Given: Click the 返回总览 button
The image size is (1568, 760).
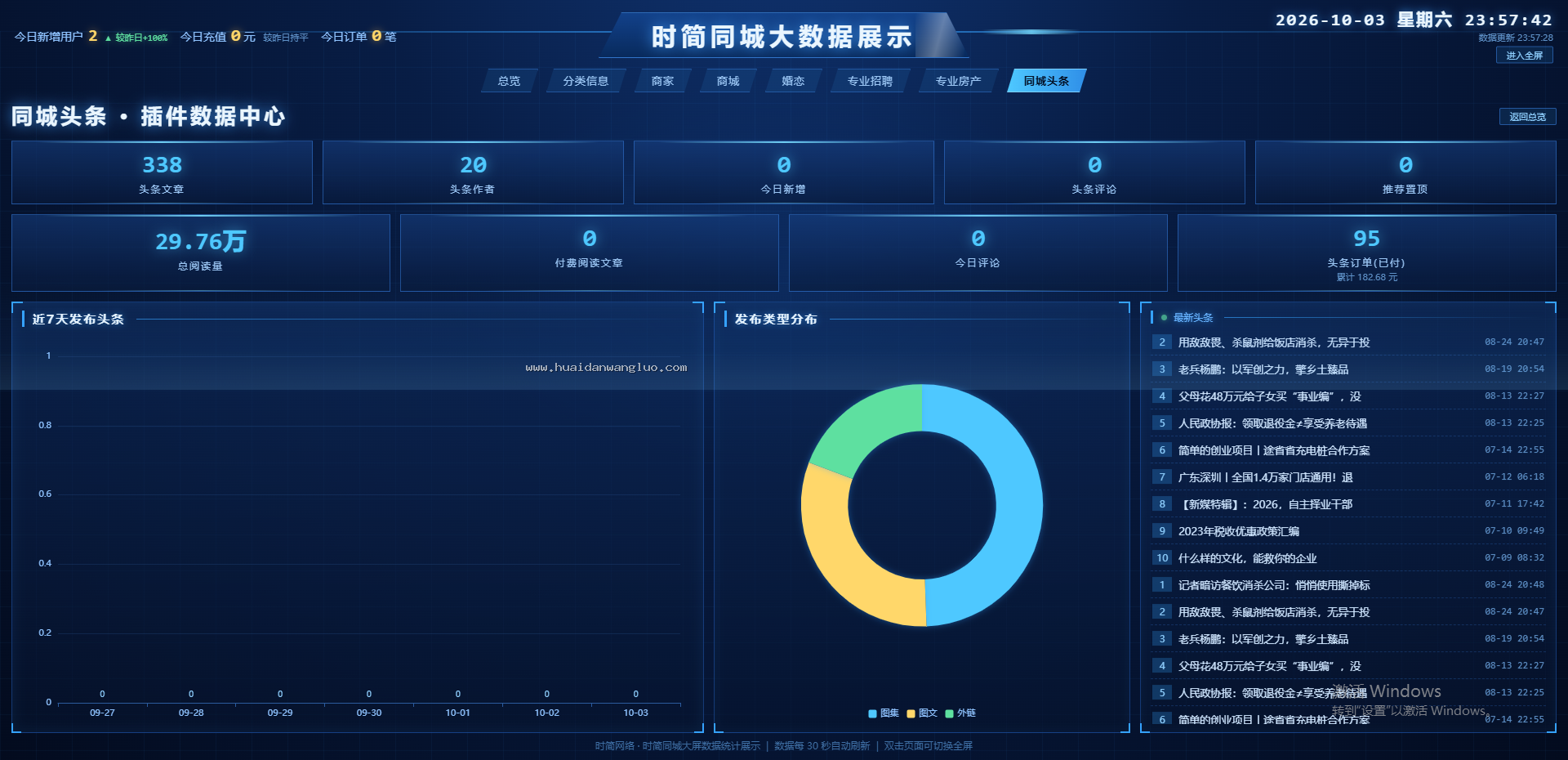Looking at the screenshot, I should point(1527,117).
